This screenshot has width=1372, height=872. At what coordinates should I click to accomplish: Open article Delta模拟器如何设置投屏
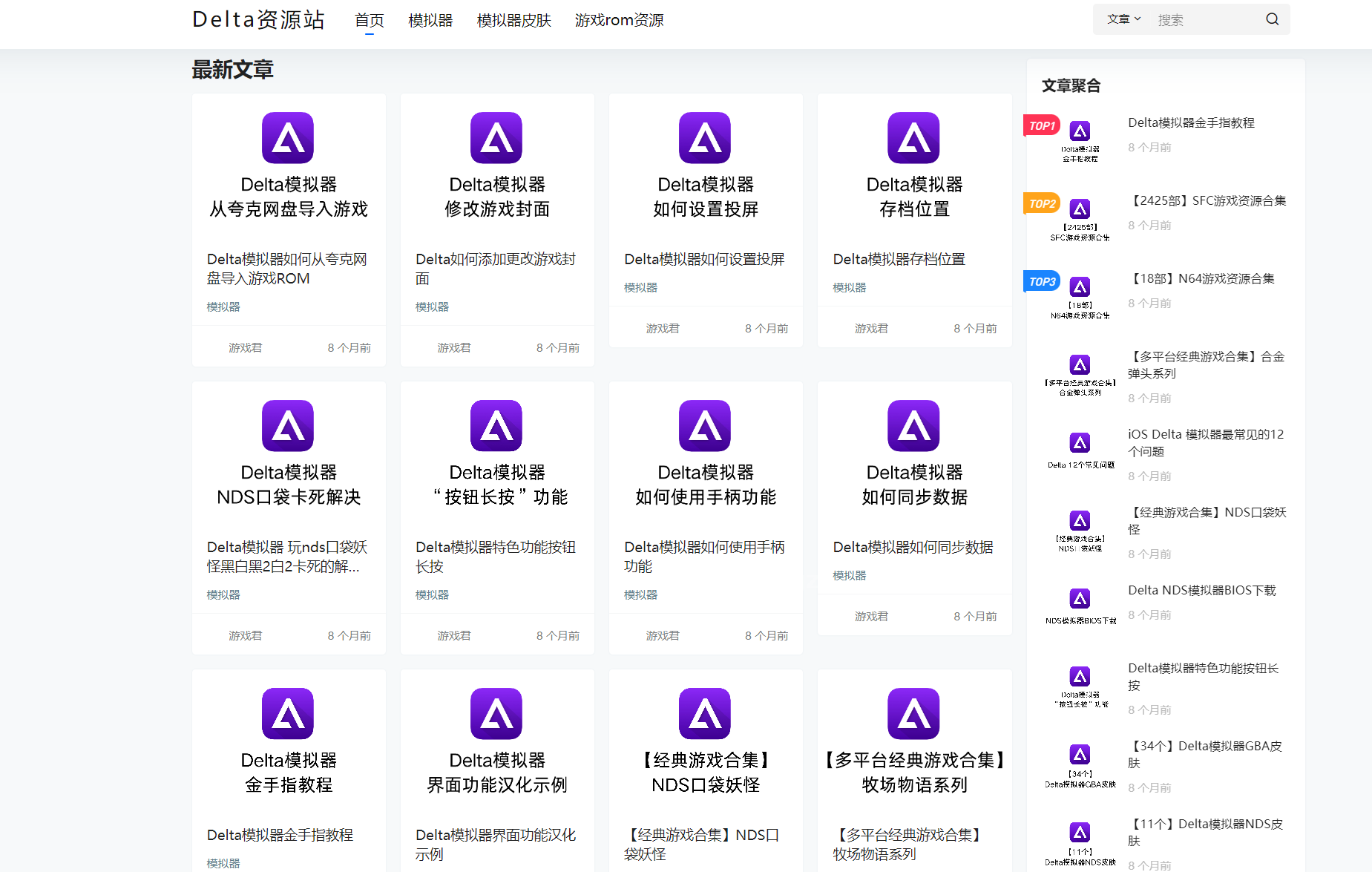pyautogui.click(x=704, y=259)
